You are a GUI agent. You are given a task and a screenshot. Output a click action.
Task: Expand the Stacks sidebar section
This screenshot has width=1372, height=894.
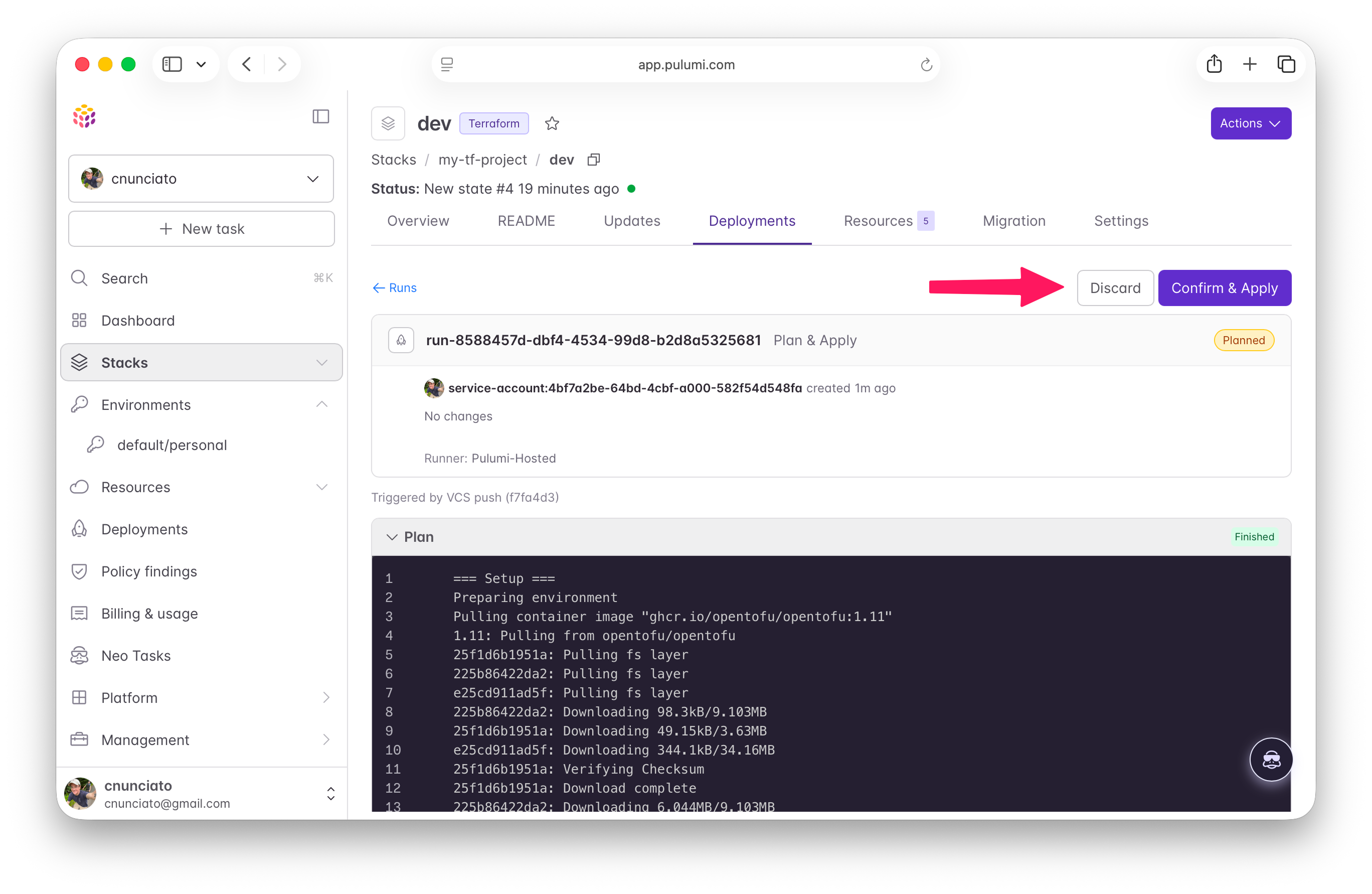click(x=321, y=363)
